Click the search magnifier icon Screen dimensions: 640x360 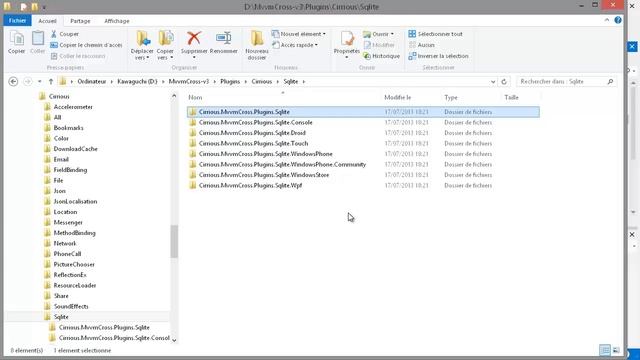coord(610,82)
